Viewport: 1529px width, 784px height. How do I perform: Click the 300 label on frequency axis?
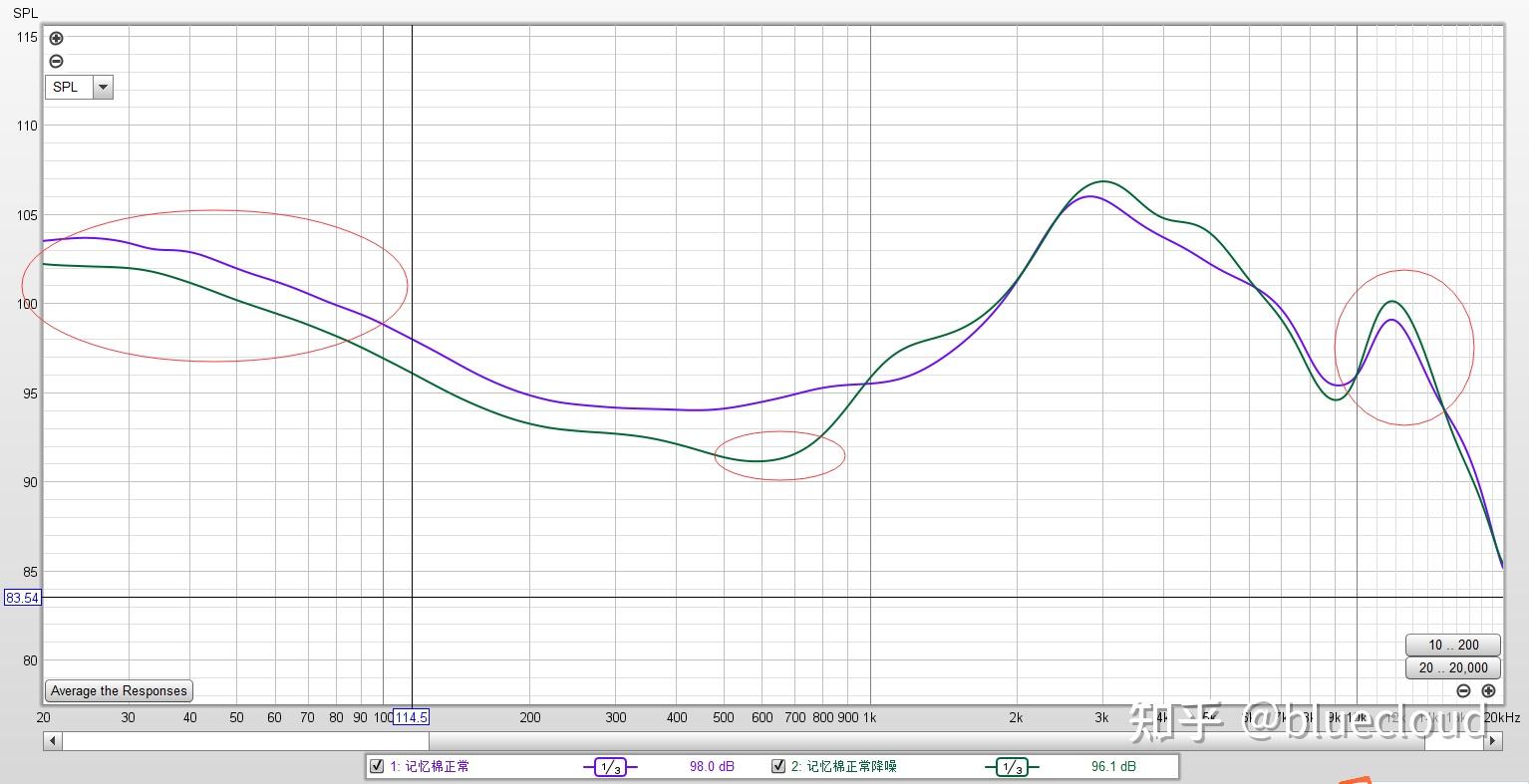[616, 717]
